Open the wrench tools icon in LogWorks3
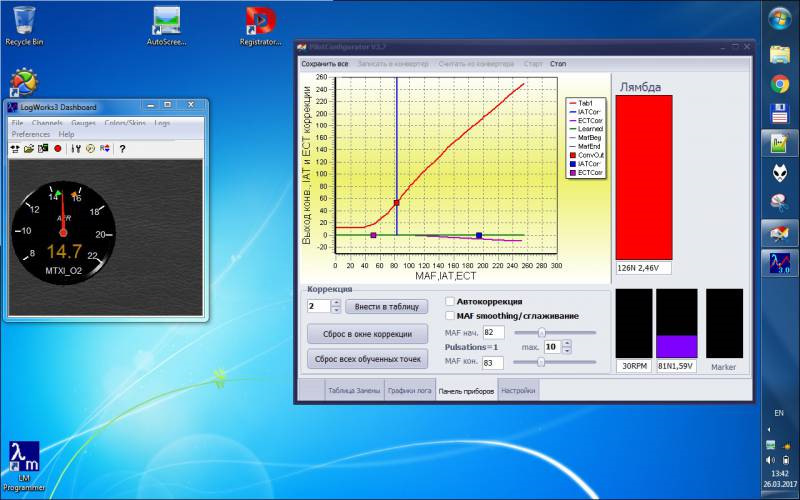800x500 pixels. point(76,148)
